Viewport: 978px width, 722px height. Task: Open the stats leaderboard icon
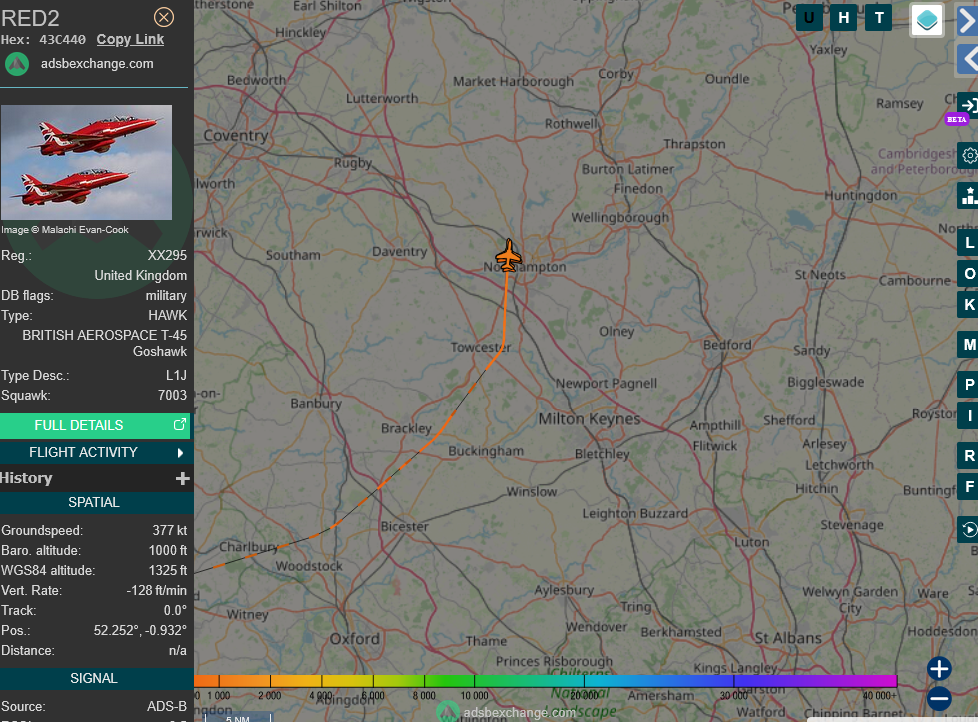[968, 196]
